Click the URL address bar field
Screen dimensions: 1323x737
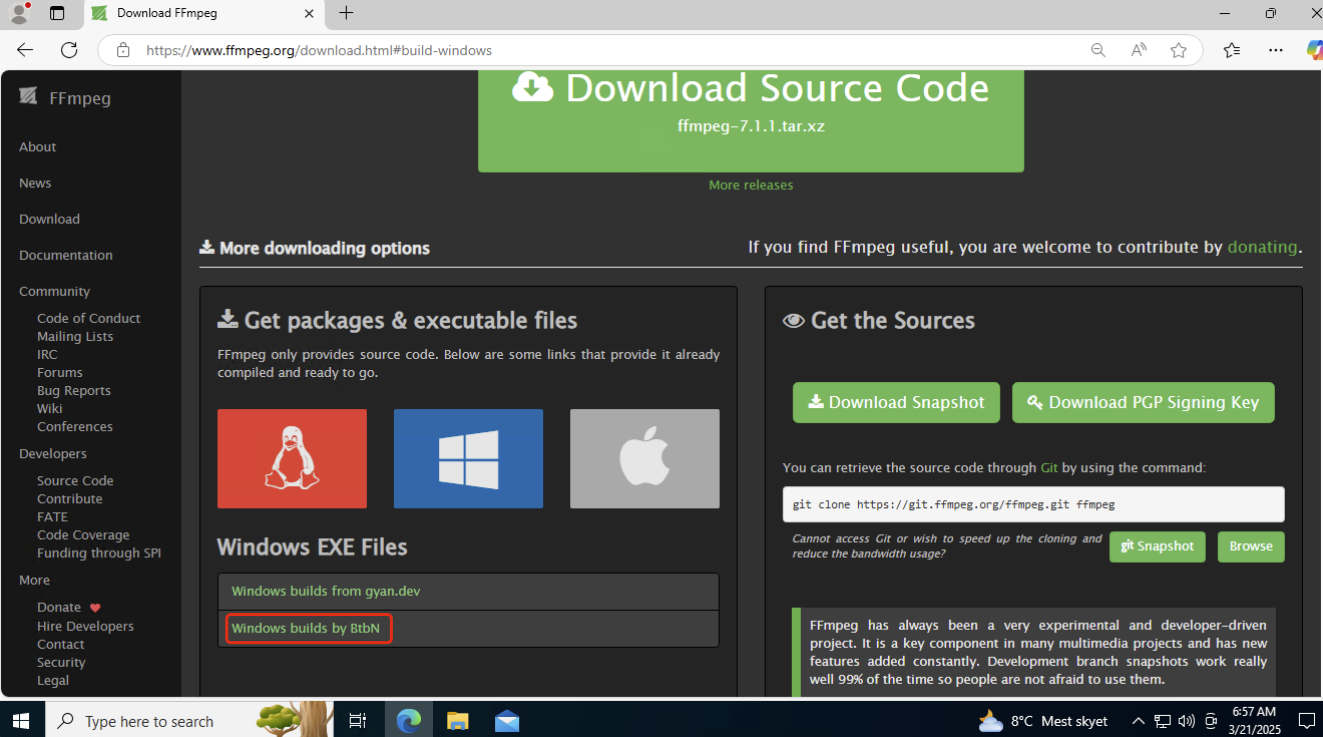pos(600,50)
